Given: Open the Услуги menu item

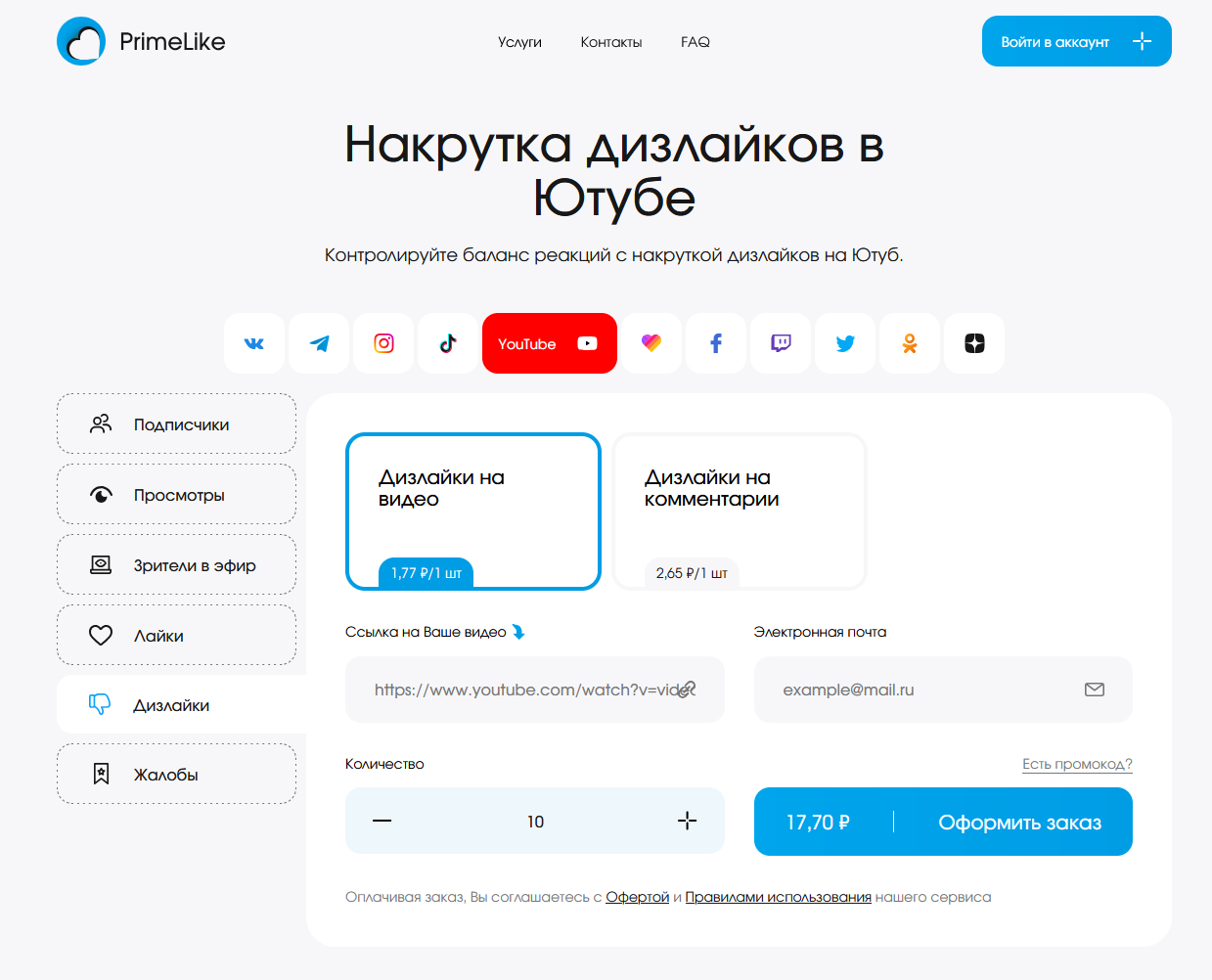Looking at the screenshot, I should click(519, 42).
